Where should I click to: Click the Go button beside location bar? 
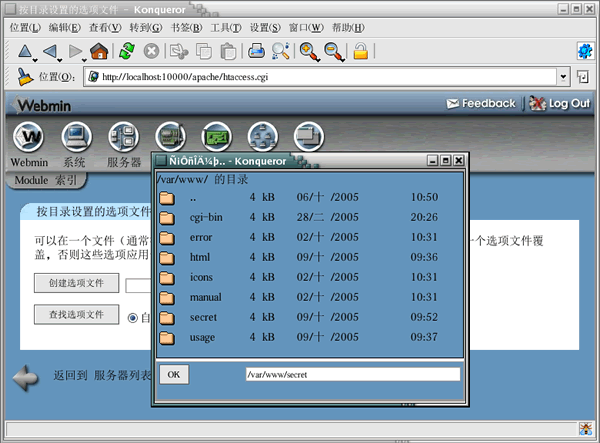click(x=583, y=77)
